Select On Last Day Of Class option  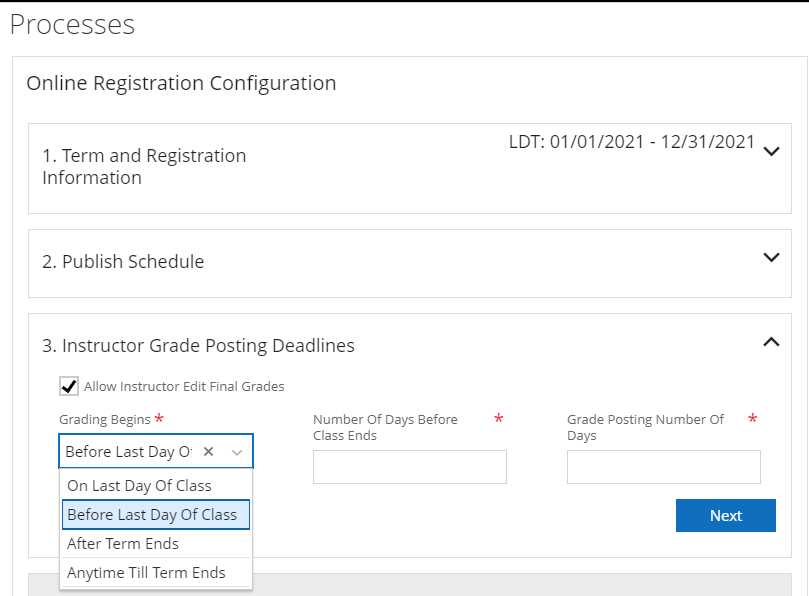139,486
